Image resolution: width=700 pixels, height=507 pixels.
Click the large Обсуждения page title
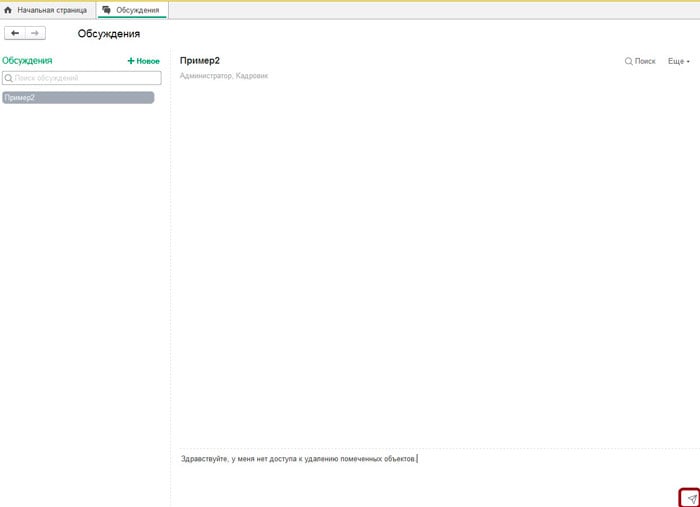108,34
